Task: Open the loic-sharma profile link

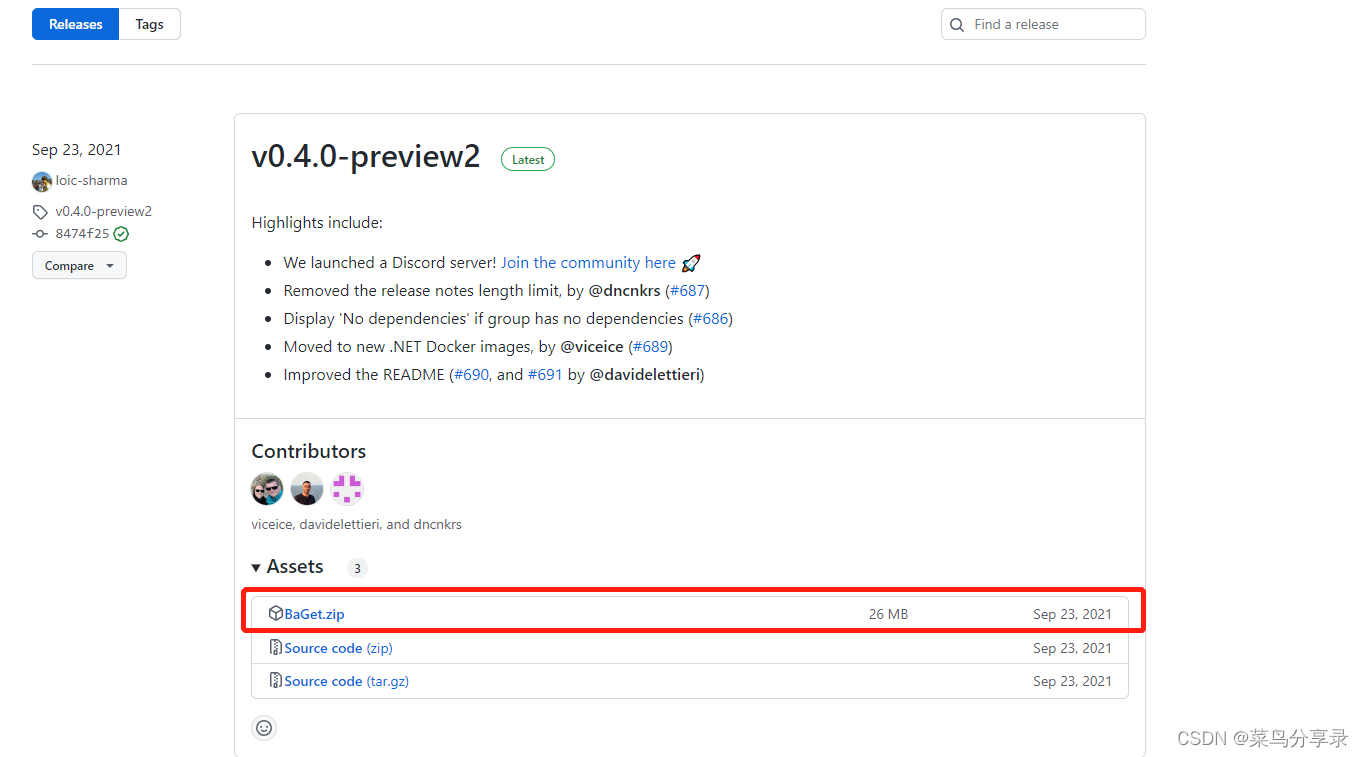Action: click(x=91, y=181)
